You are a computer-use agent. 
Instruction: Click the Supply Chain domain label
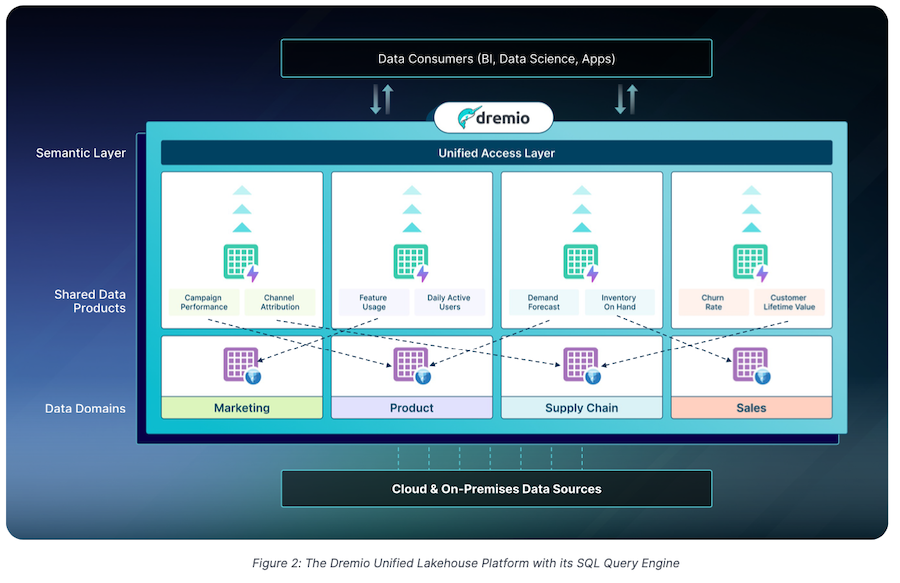pyautogui.click(x=581, y=408)
